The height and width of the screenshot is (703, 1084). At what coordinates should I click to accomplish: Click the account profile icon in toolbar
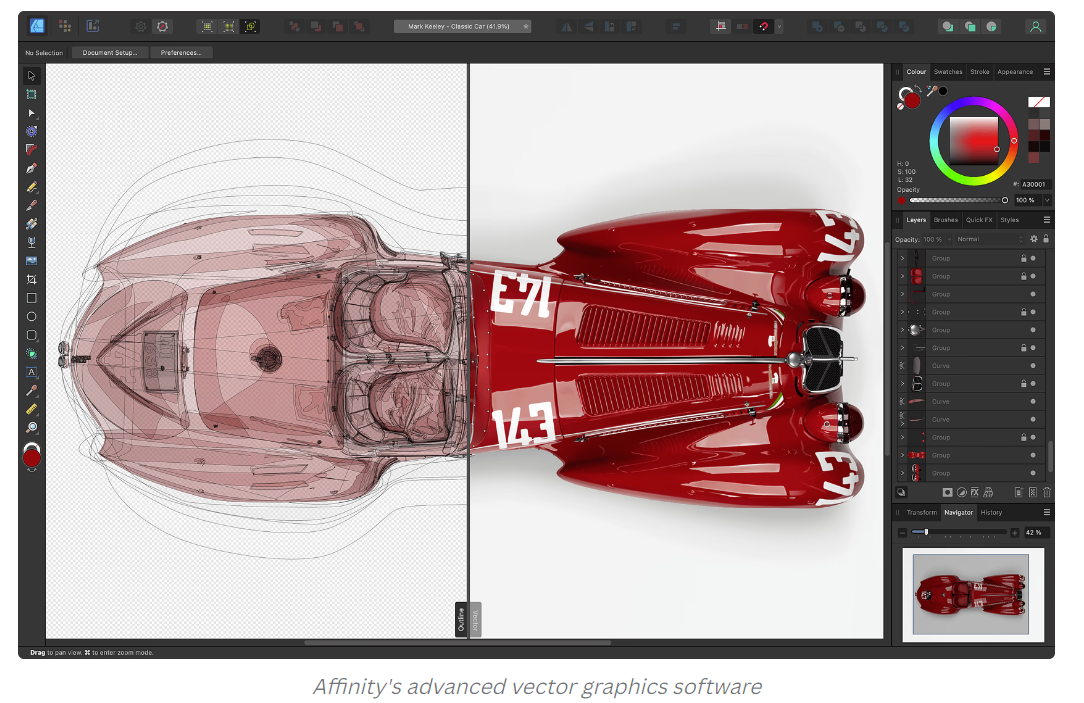coord(1036,27)
